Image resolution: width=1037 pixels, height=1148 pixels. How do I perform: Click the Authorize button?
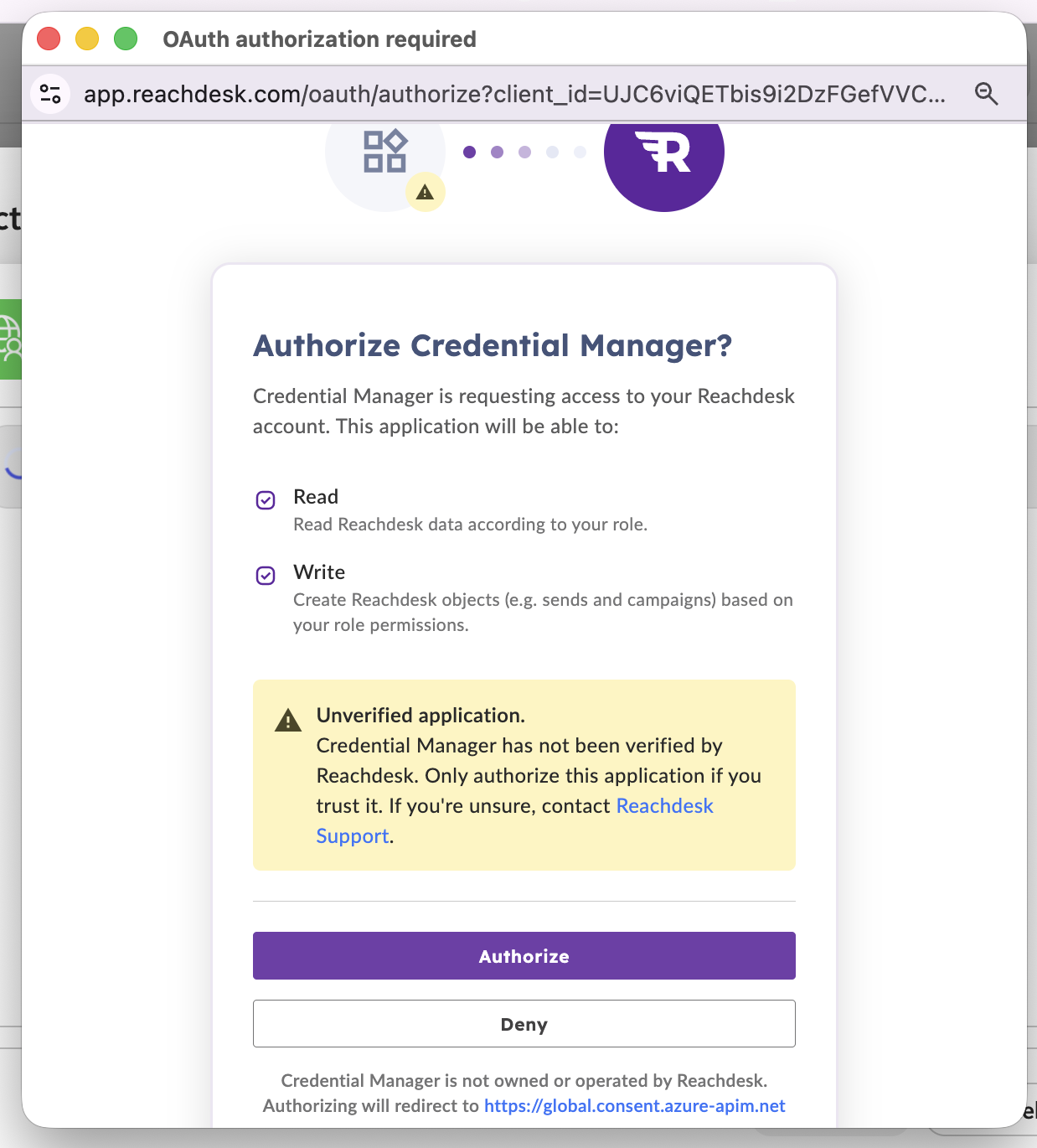524,956
